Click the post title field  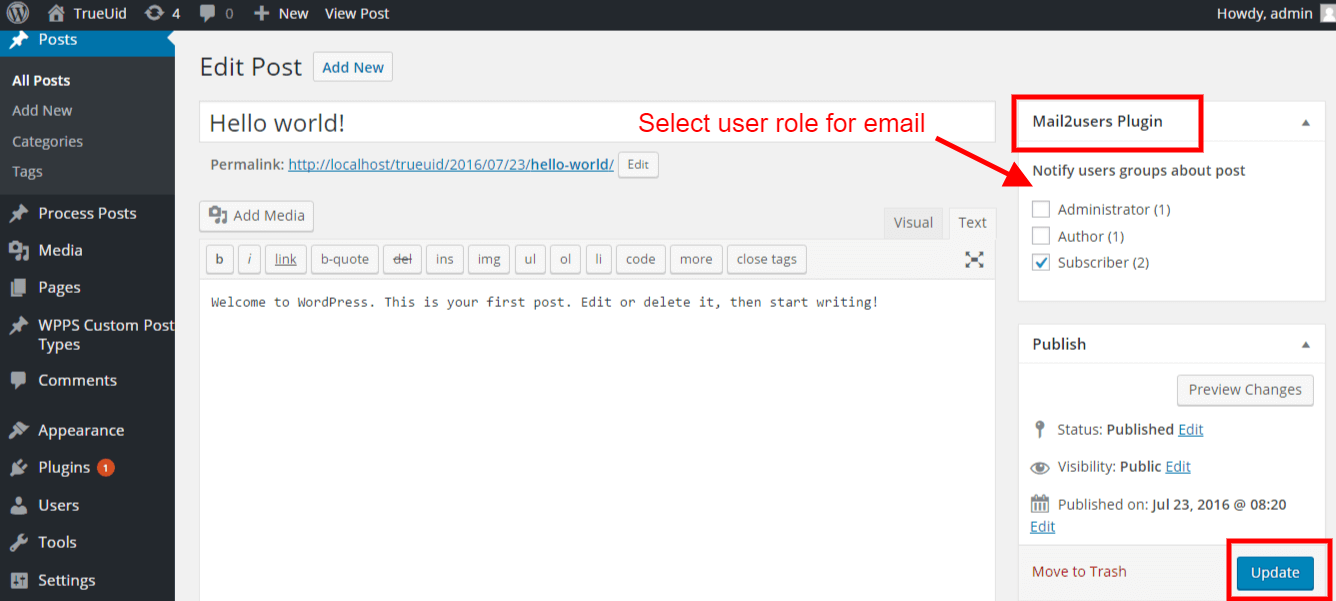click(596, 123)
